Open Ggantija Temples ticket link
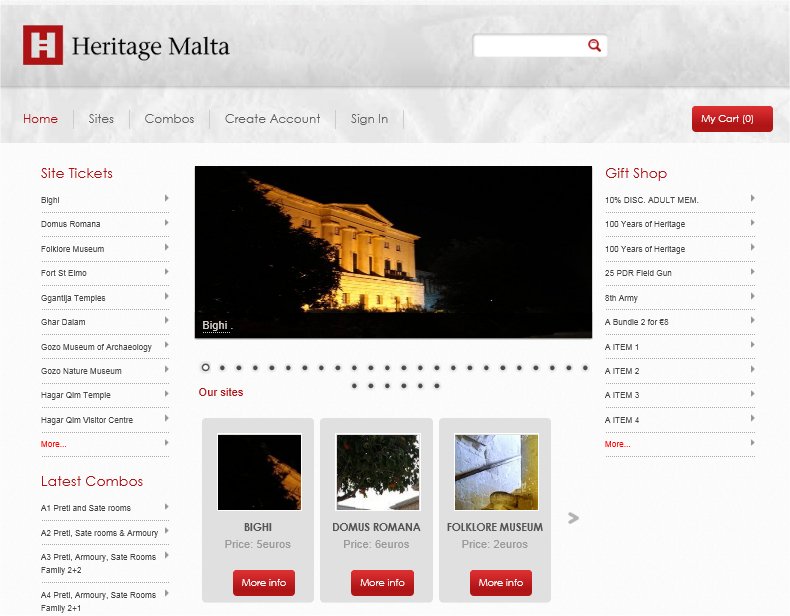Image resolution: width=790 pixels, height=616 pixels. 73,298
